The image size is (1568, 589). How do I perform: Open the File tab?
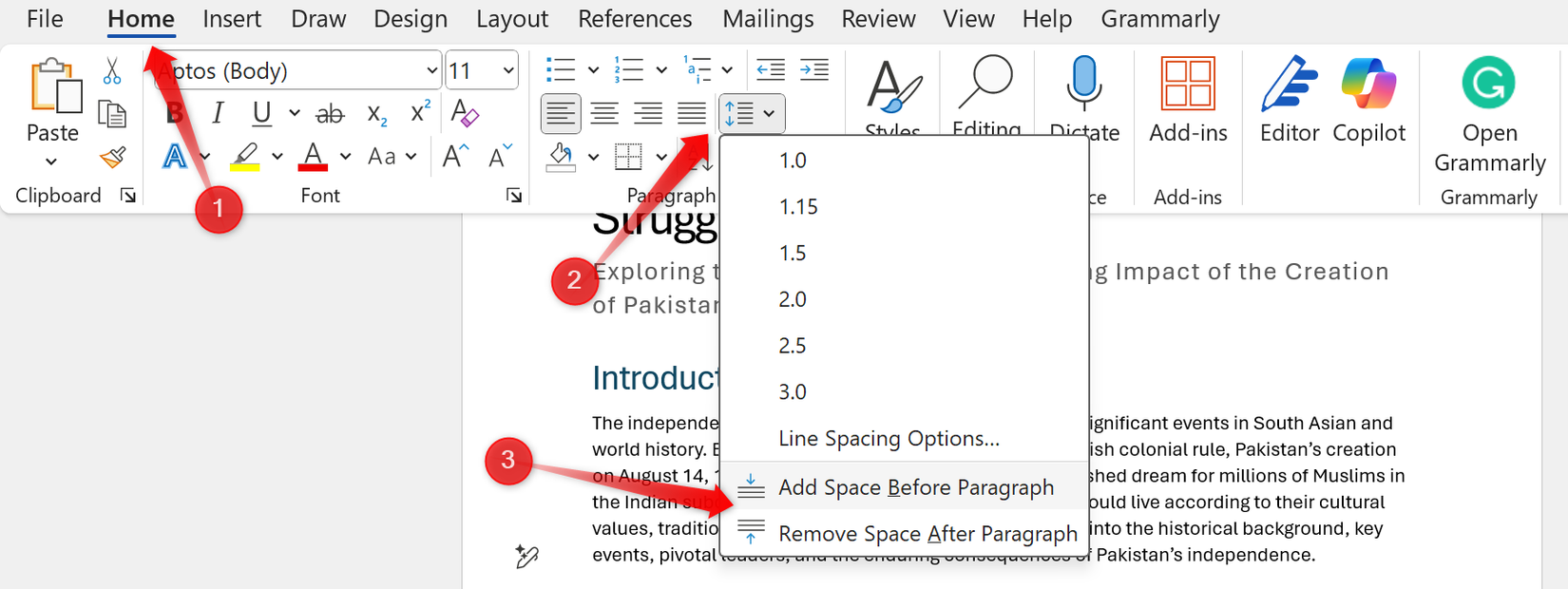click(45, 19)
